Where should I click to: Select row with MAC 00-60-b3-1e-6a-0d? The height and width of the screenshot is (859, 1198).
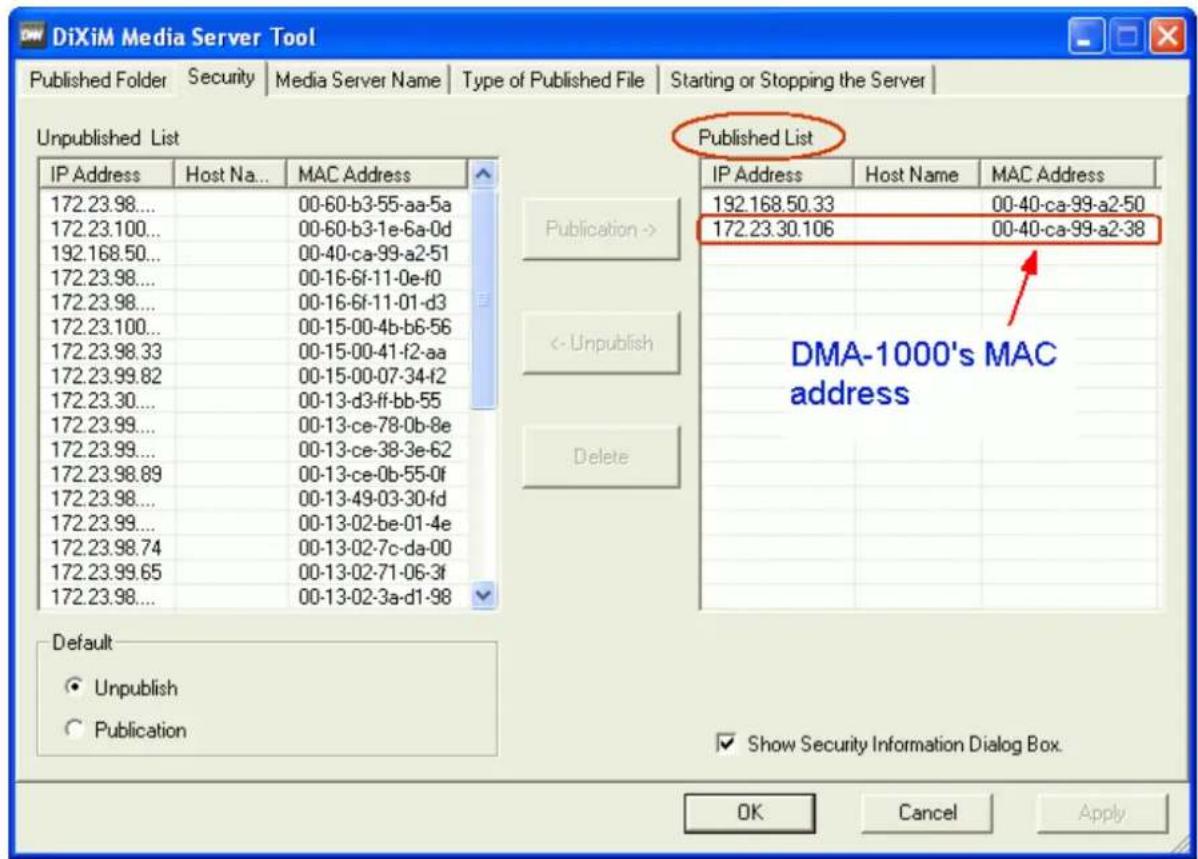coord(254,229)
